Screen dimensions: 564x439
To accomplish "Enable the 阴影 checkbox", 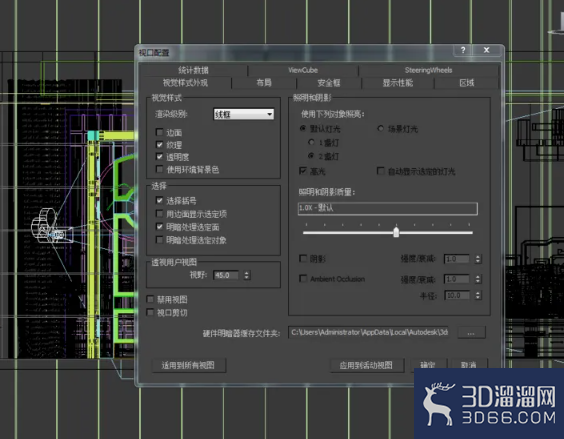I will point(303,258).
